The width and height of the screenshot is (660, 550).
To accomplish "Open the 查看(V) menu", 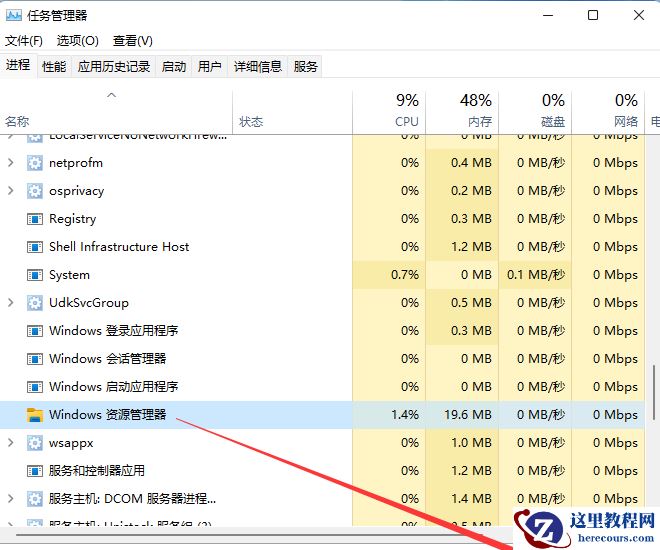I will (133, 41).
